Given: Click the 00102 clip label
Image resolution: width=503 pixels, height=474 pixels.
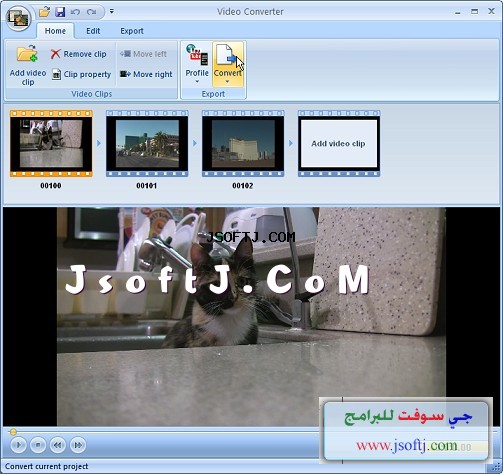Looking at the screenshot, I should (x=243, y=186).
